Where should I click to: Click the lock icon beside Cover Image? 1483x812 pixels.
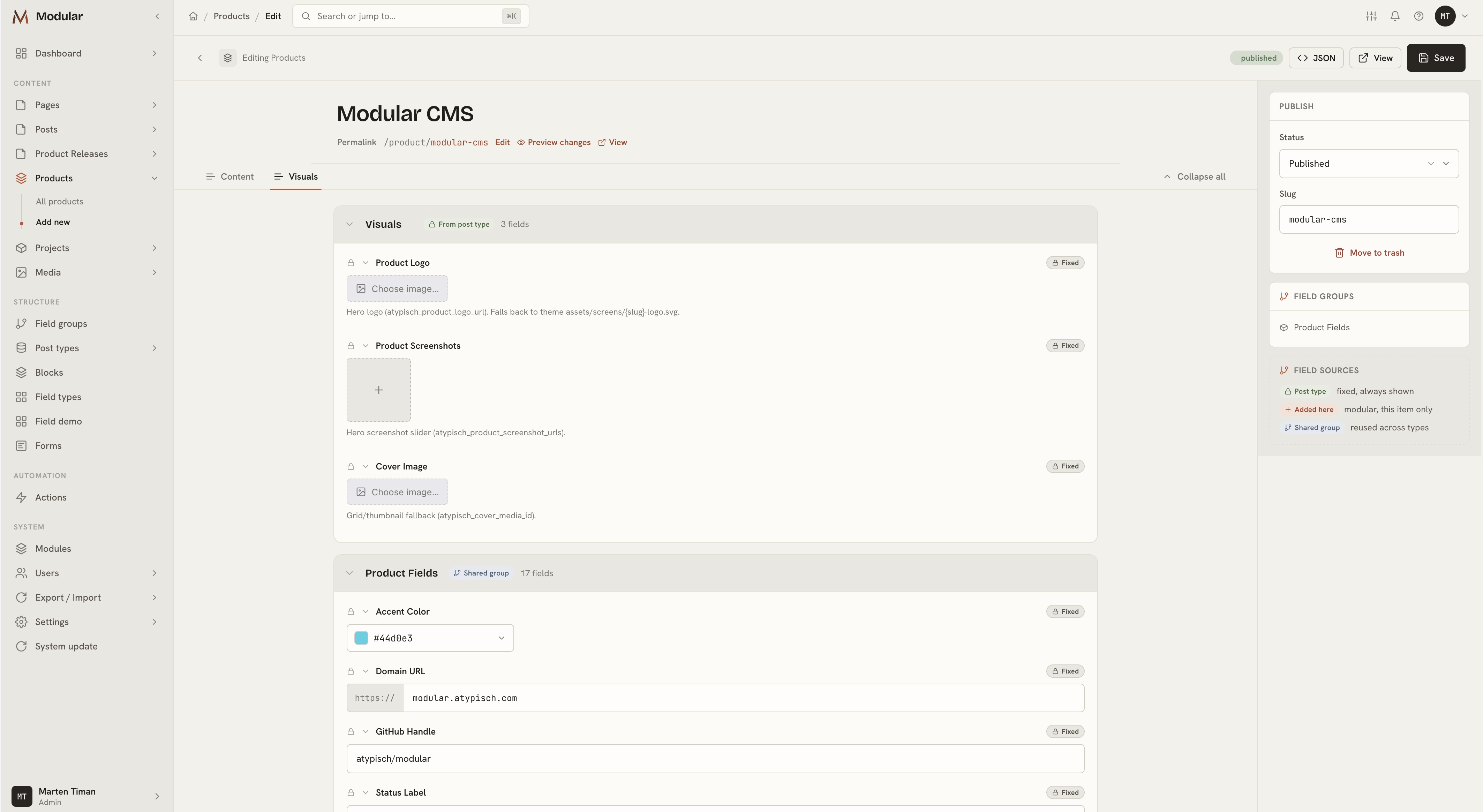tap(351, 466)
